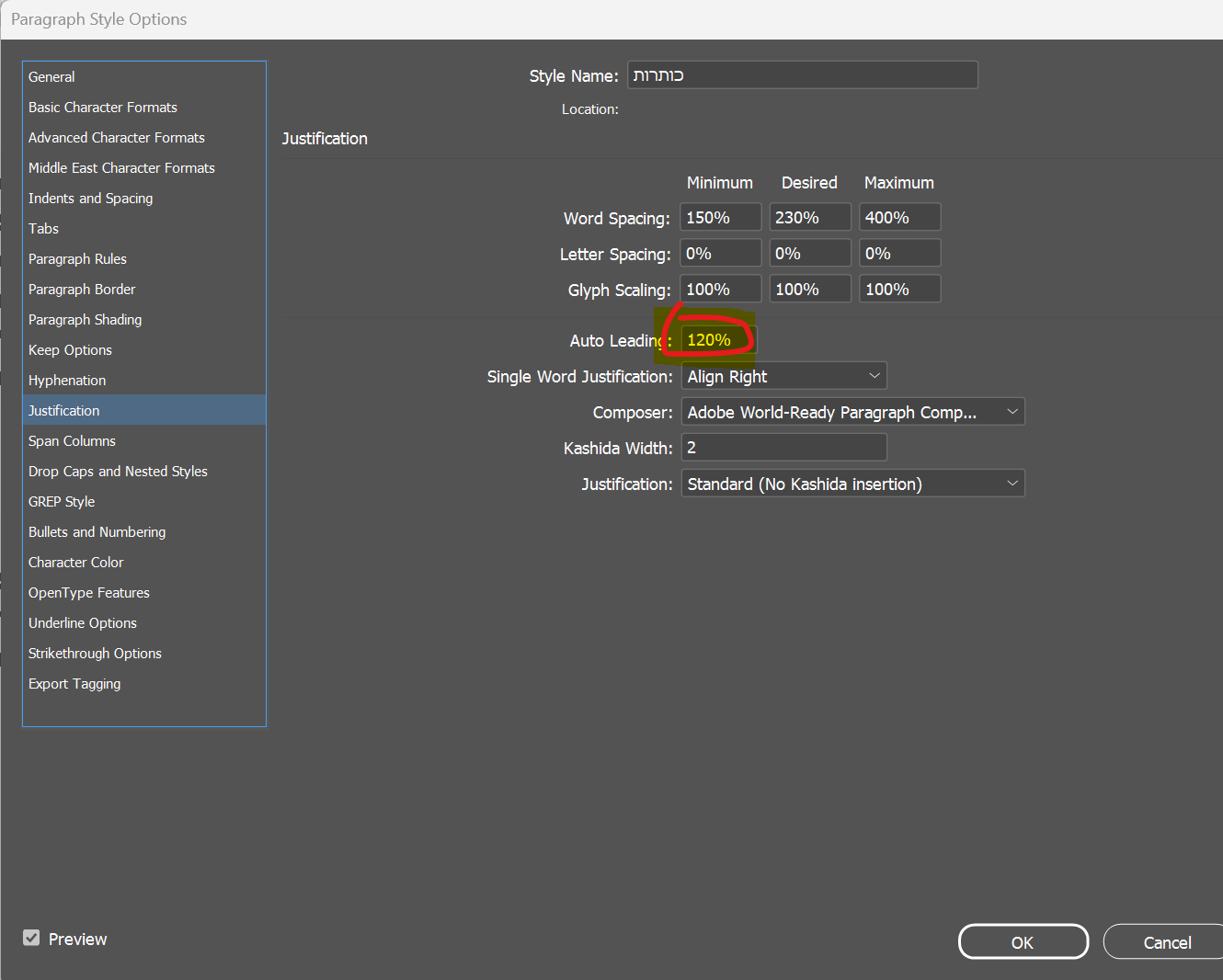Open the Indents and Spacing category

pyautogui.click(x=144, y=199)
